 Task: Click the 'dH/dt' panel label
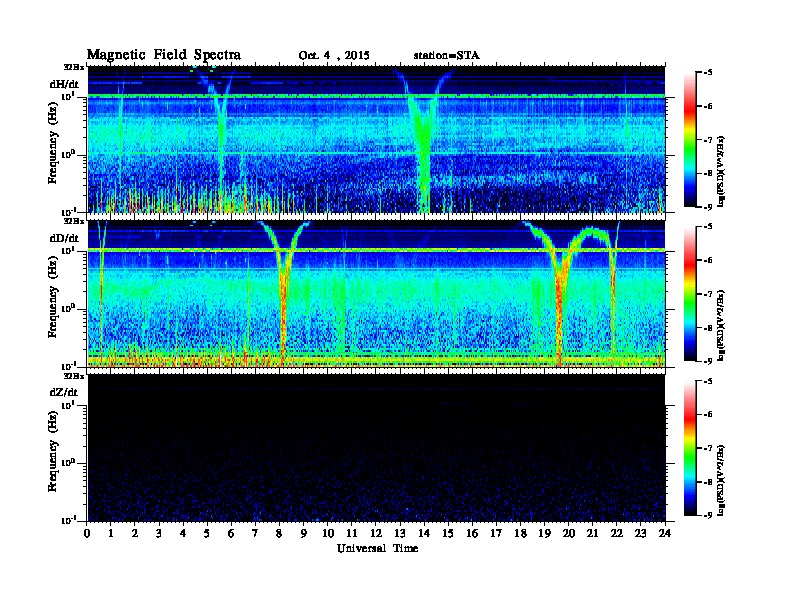pyautogui.click(x=64, y=85)
